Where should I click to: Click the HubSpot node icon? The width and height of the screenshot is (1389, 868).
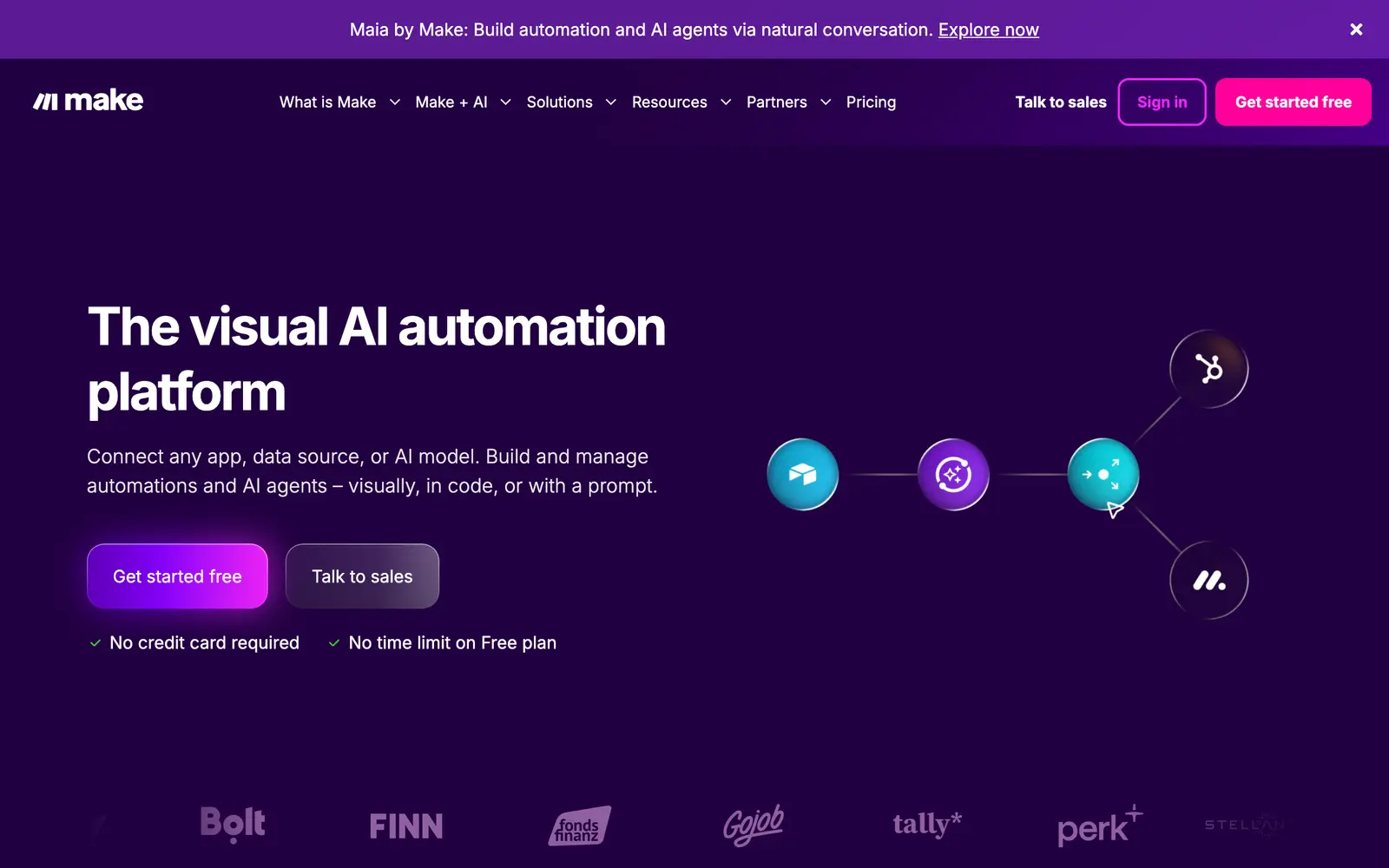click(x=1208, y=369)
